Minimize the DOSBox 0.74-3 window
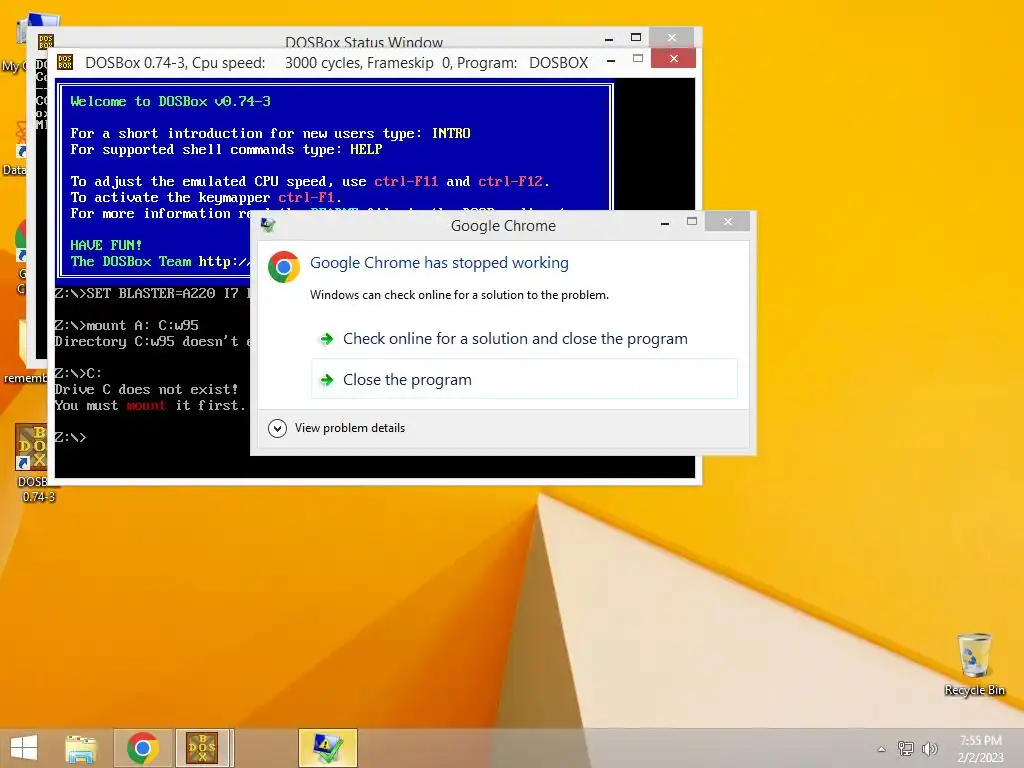The width and height of the screenshot is (1024, 768). (x=611, y=61)
